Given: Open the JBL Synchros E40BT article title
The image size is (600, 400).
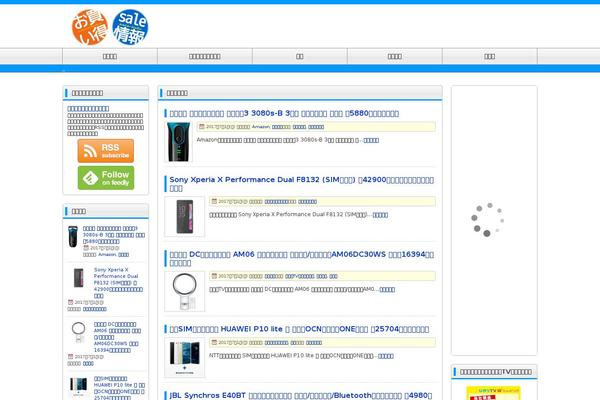Looking at the screenshot, I should point(301,395).
